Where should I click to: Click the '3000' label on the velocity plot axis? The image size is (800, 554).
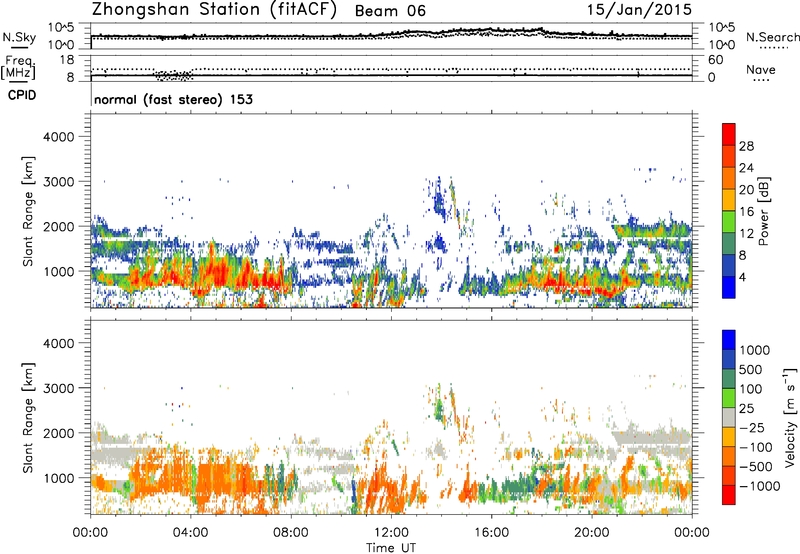pos(59,388)
